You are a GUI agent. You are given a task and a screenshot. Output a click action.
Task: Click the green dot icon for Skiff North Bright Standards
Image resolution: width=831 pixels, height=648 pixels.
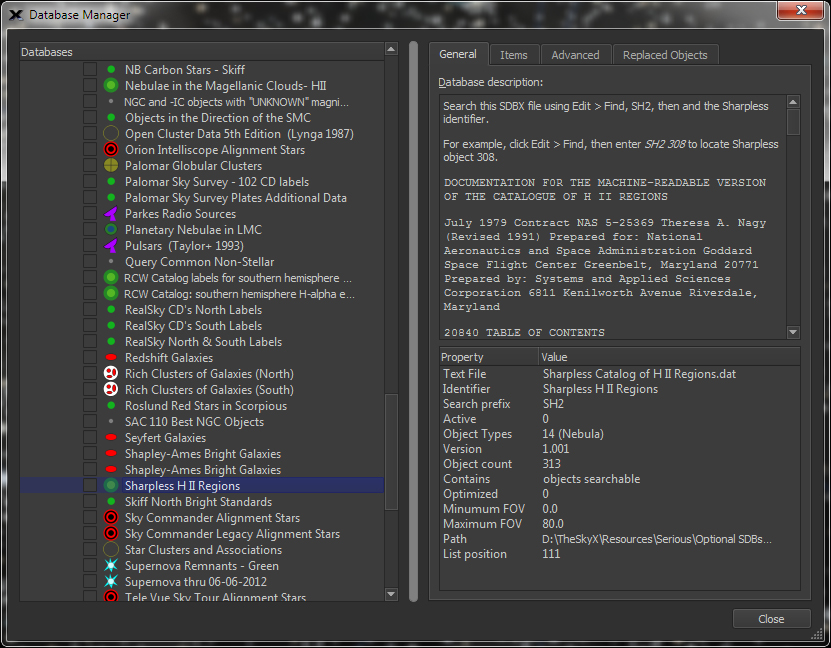[111, 501]
